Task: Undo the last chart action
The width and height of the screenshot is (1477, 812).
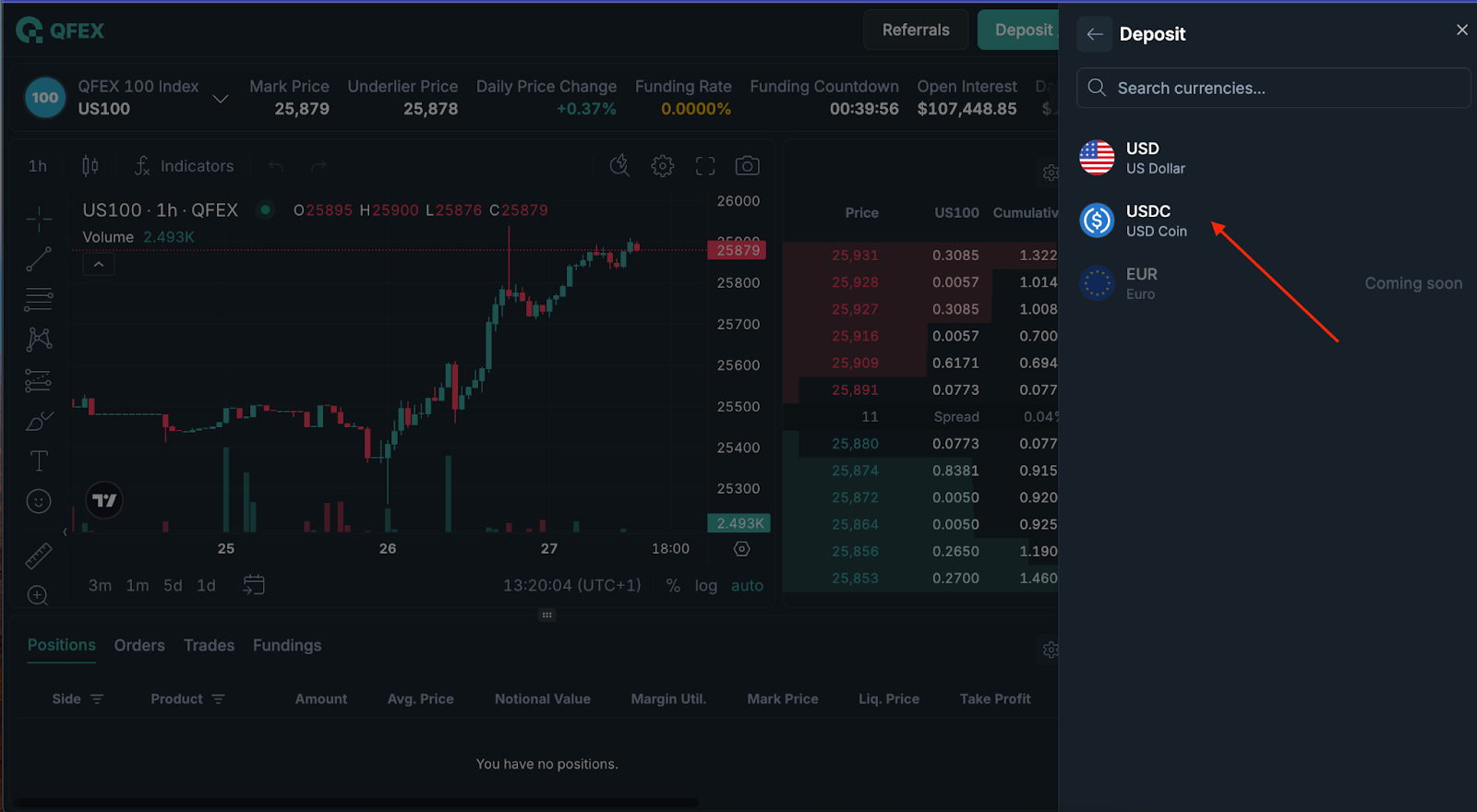Action: click(275, 166)
